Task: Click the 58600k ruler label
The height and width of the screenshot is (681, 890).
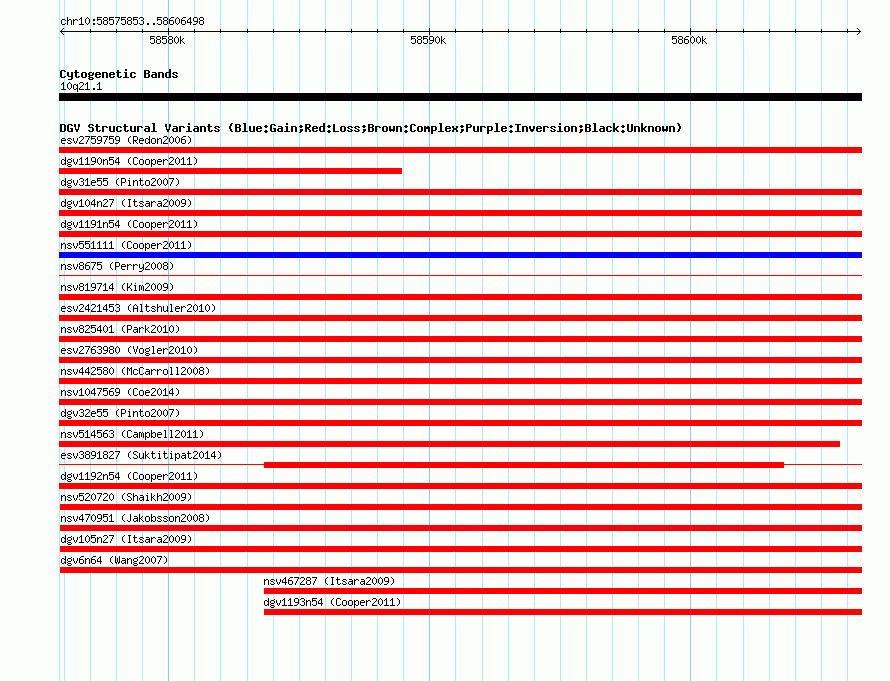Action: click(x=689, y=40)
